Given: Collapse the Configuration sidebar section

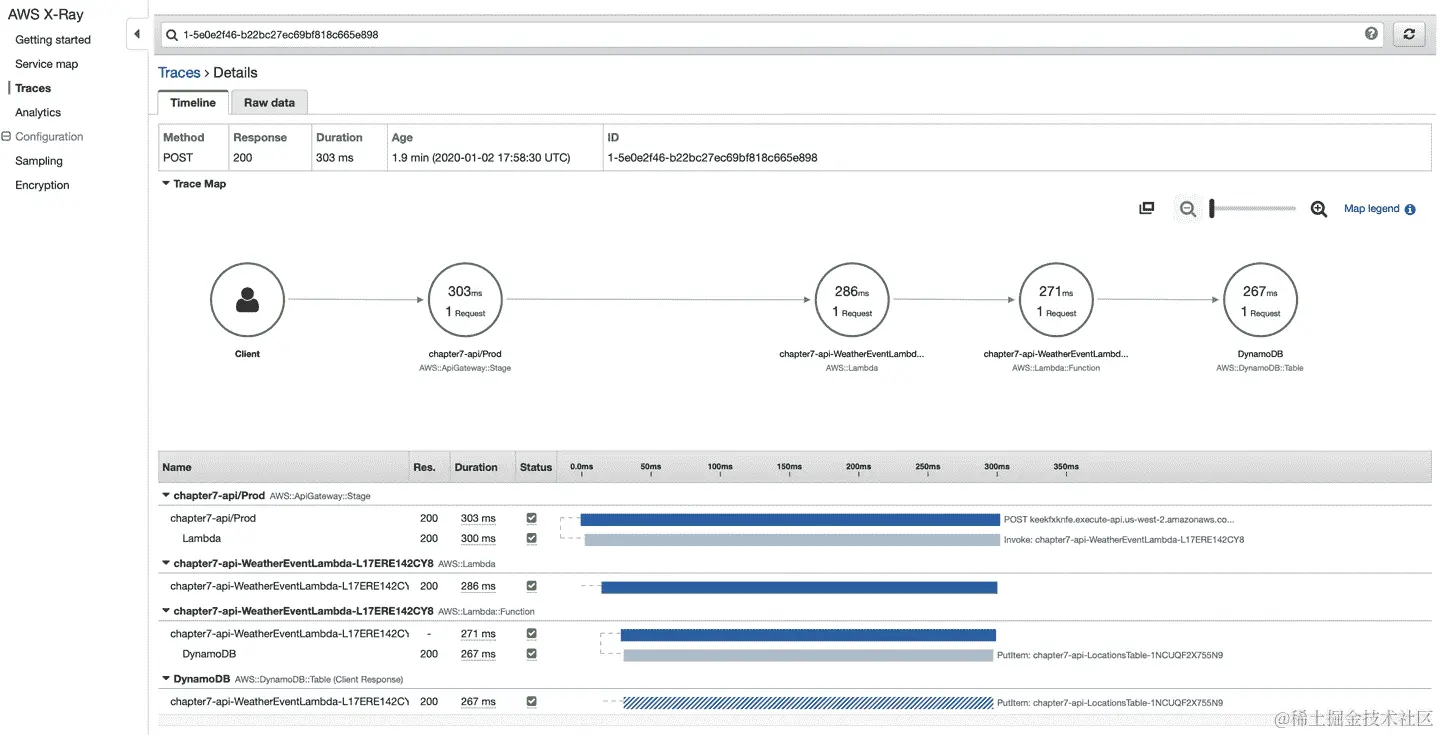Looking at the screenshot, I should click(6, 137).
